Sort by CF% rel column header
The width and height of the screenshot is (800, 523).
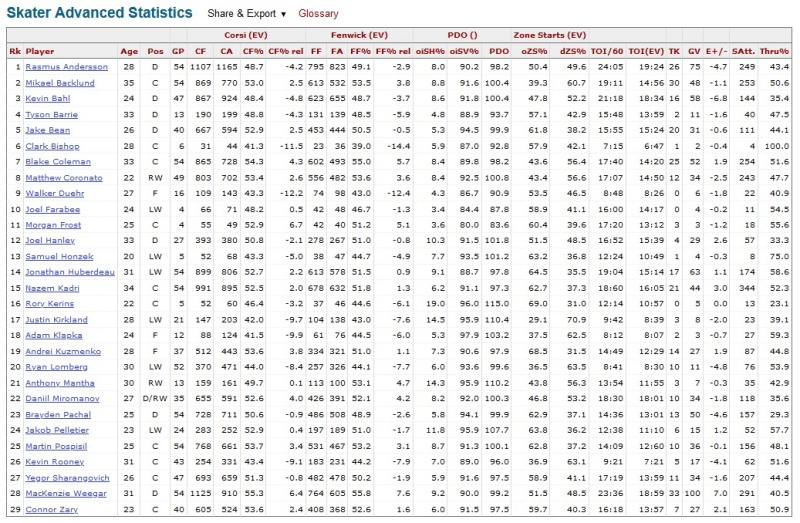pos(286,51)
